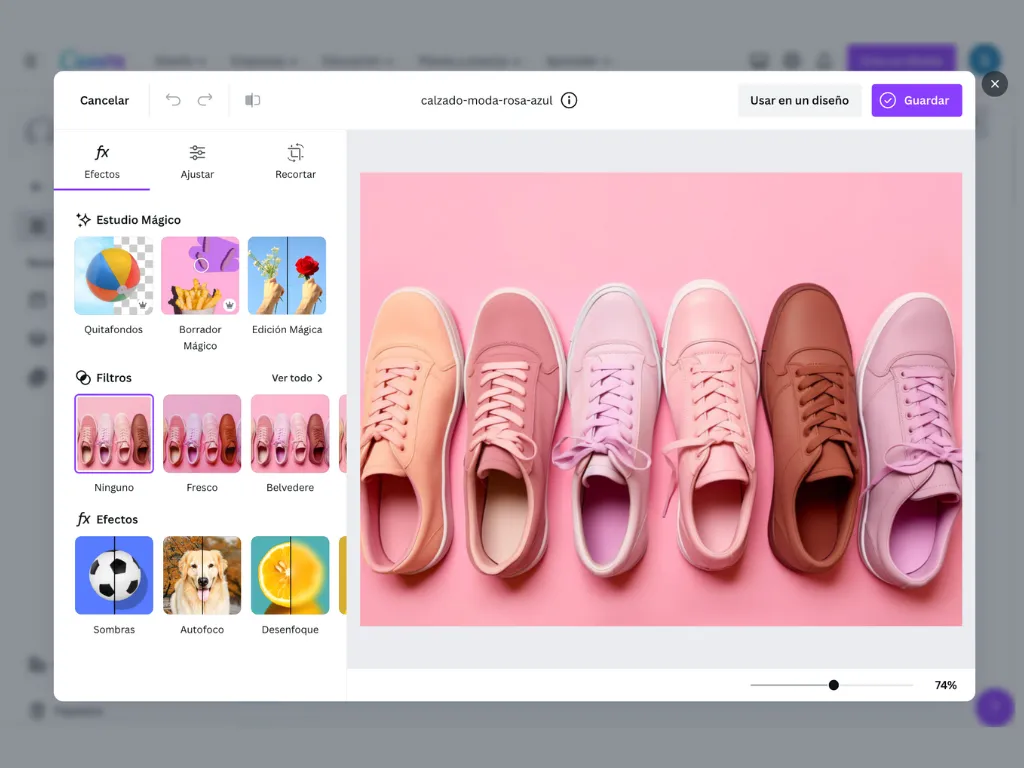The height and width of the screenshot is (768, 1024).
Task: Apply the Sombras effect
Action: (x=114, y=575)
